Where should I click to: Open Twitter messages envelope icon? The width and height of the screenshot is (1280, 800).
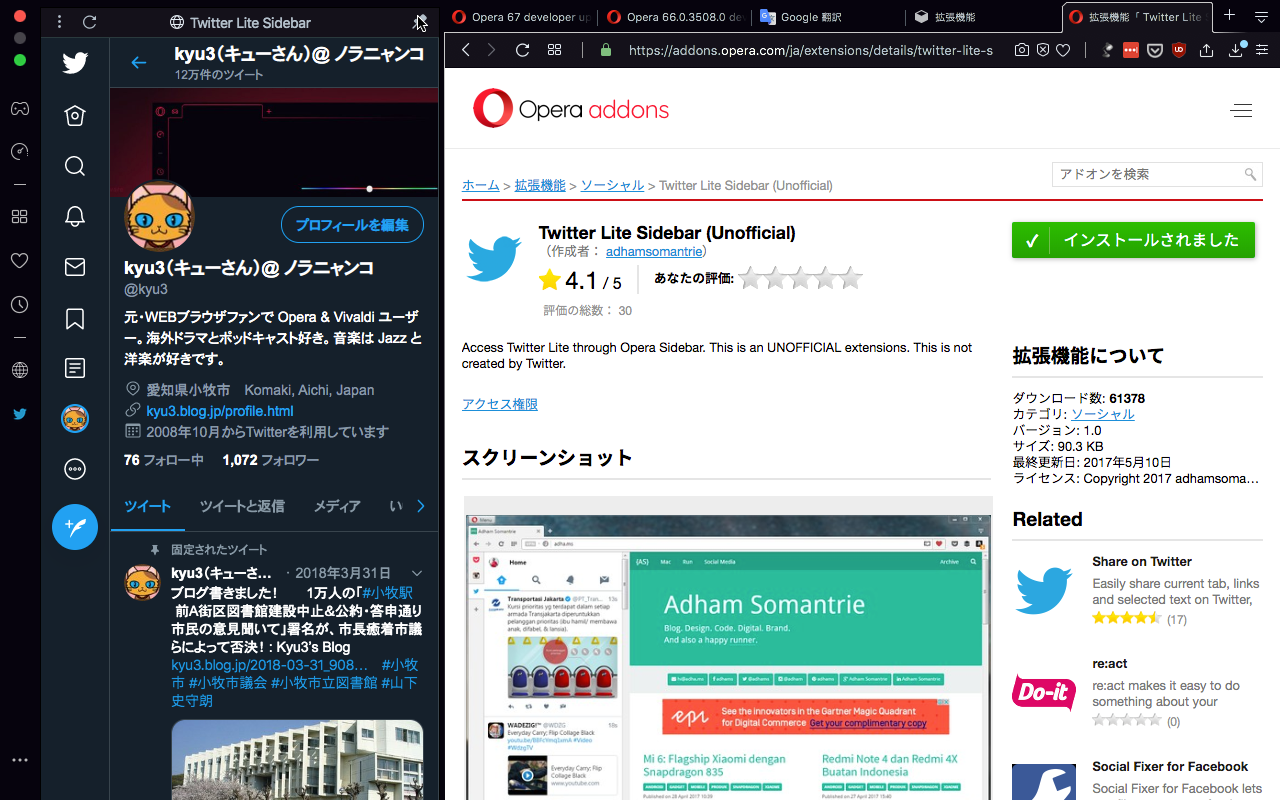coord(75,267)
